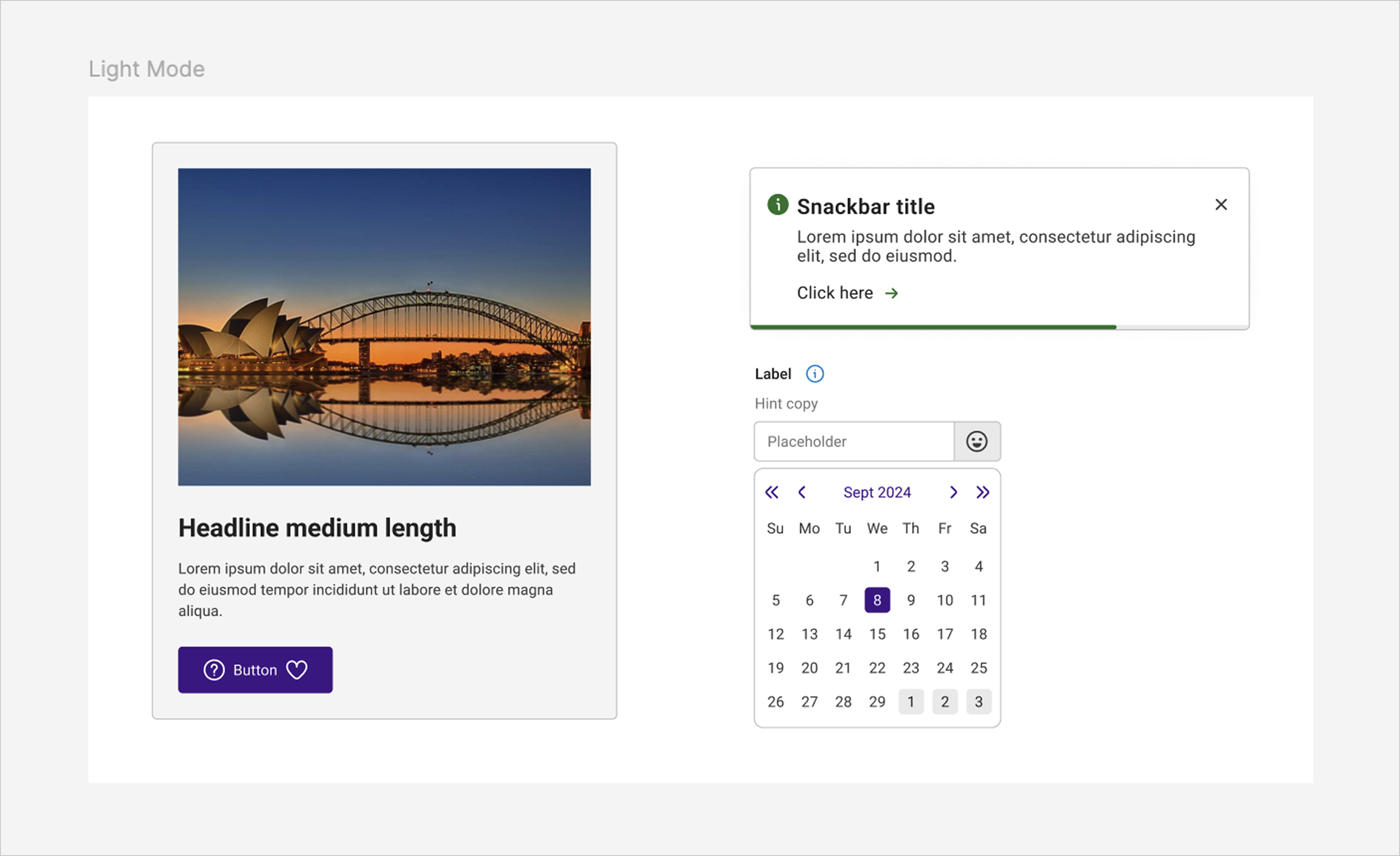
Task: Click the Light Mode heading
Action: click(147, 69)
